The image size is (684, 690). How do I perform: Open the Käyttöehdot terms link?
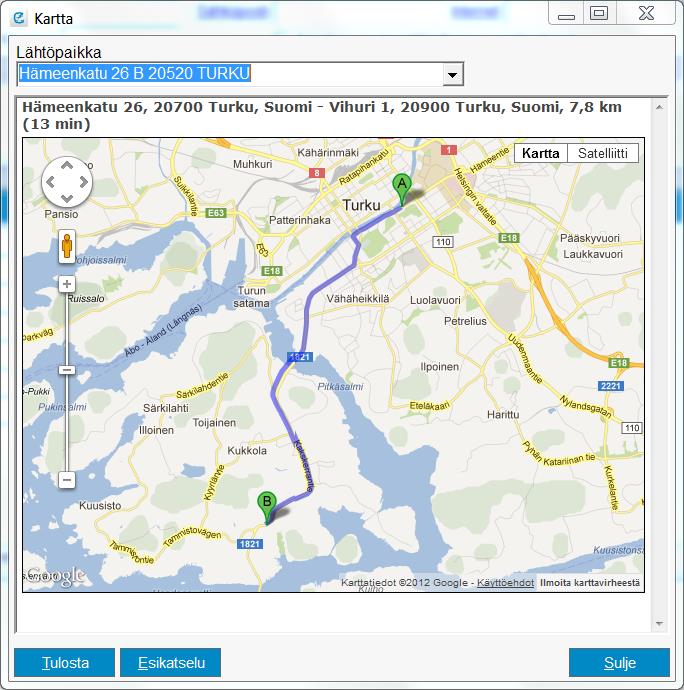pos(505,583)
